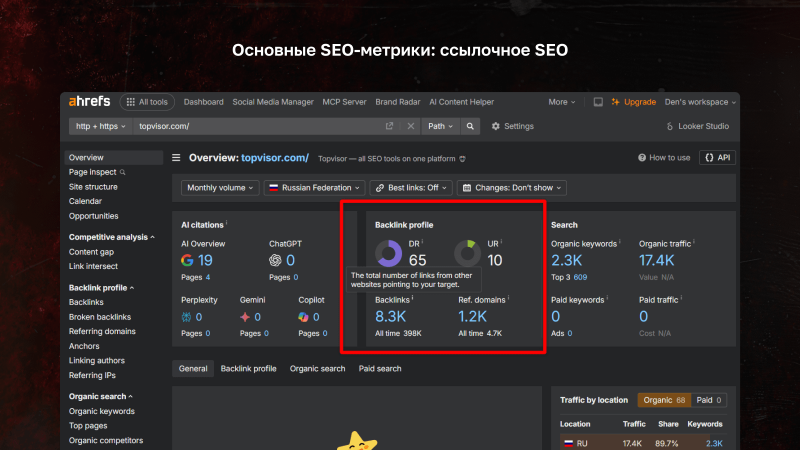Click magnifier icon beside Page inspect
Screen dimensions: 800x450
[122, 172]
